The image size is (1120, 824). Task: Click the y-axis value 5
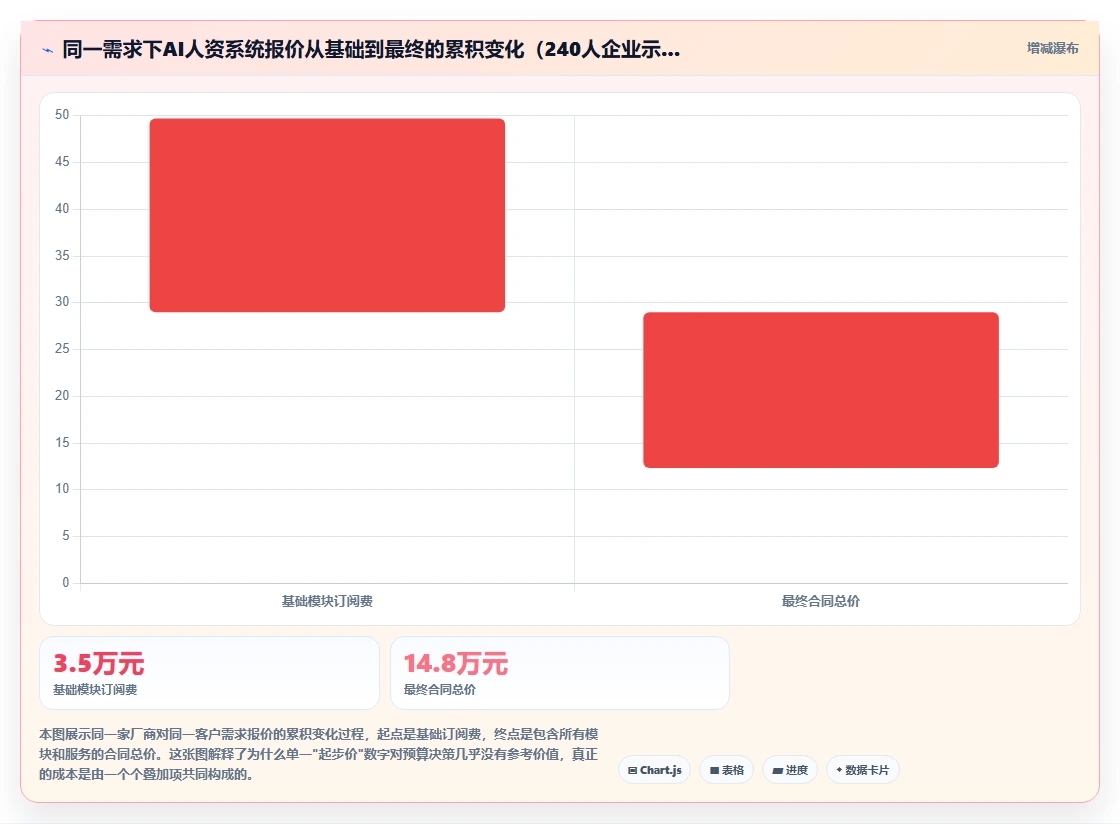[66, 536]
